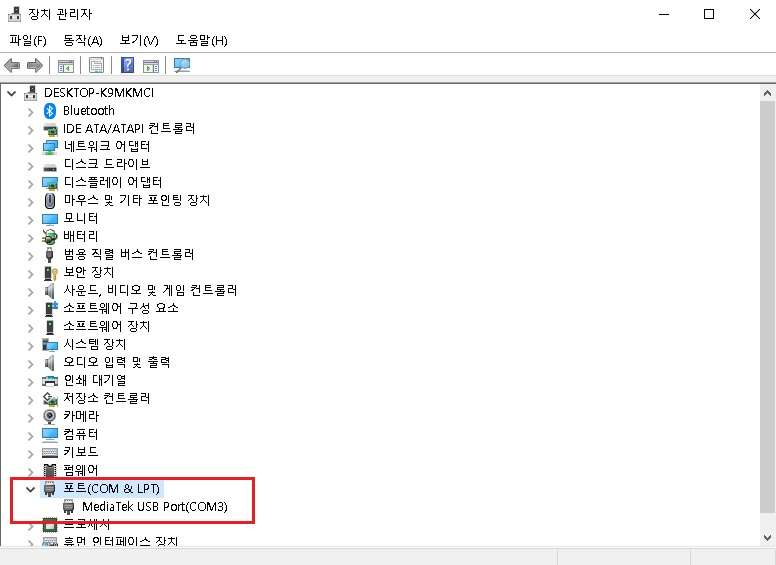This screenshot has width=776, height=565.
Task: Expand the 네트워크 어댑터 node
Action: 30,147
